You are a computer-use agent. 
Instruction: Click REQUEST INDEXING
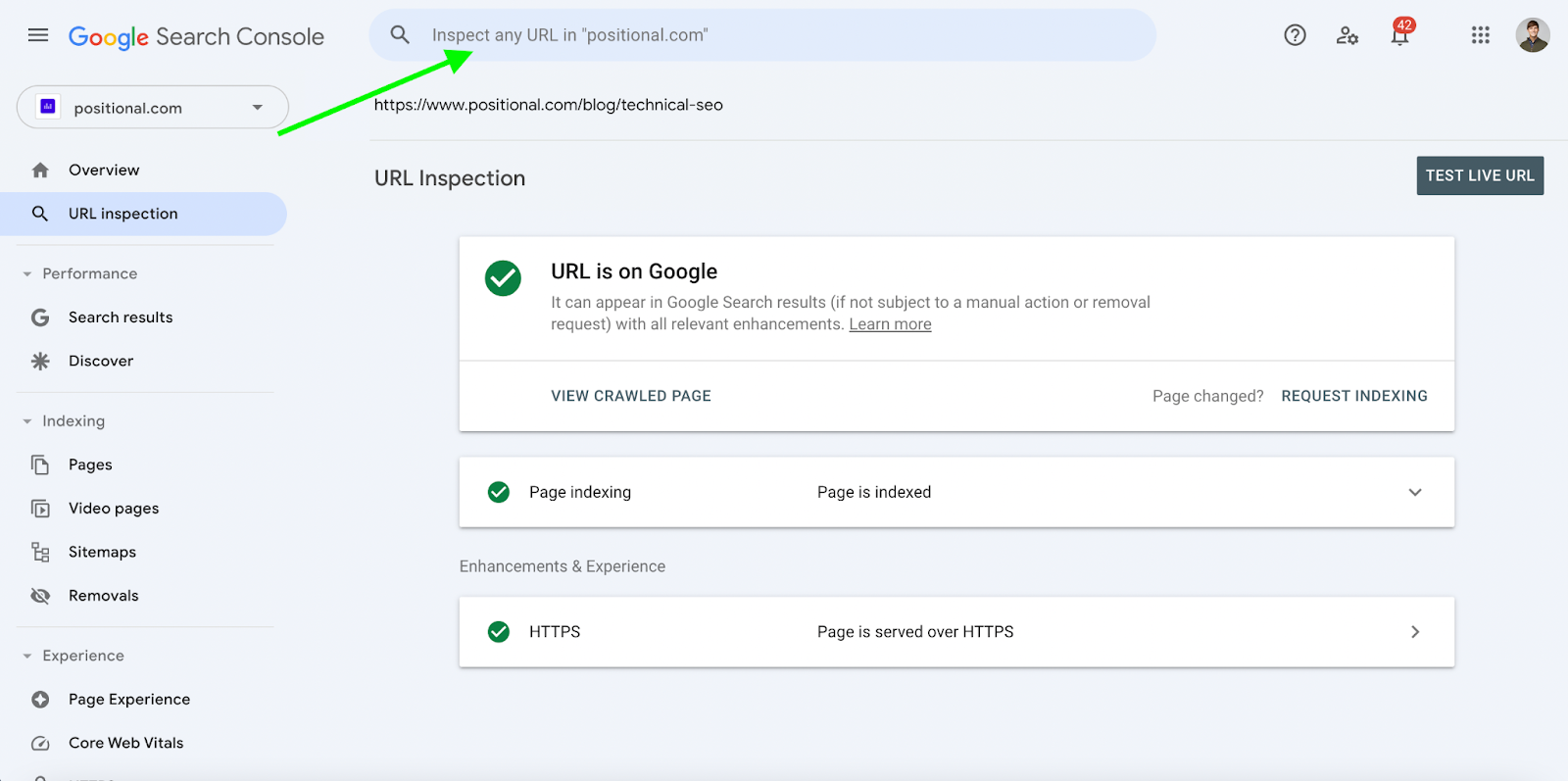click(1354, 396)
